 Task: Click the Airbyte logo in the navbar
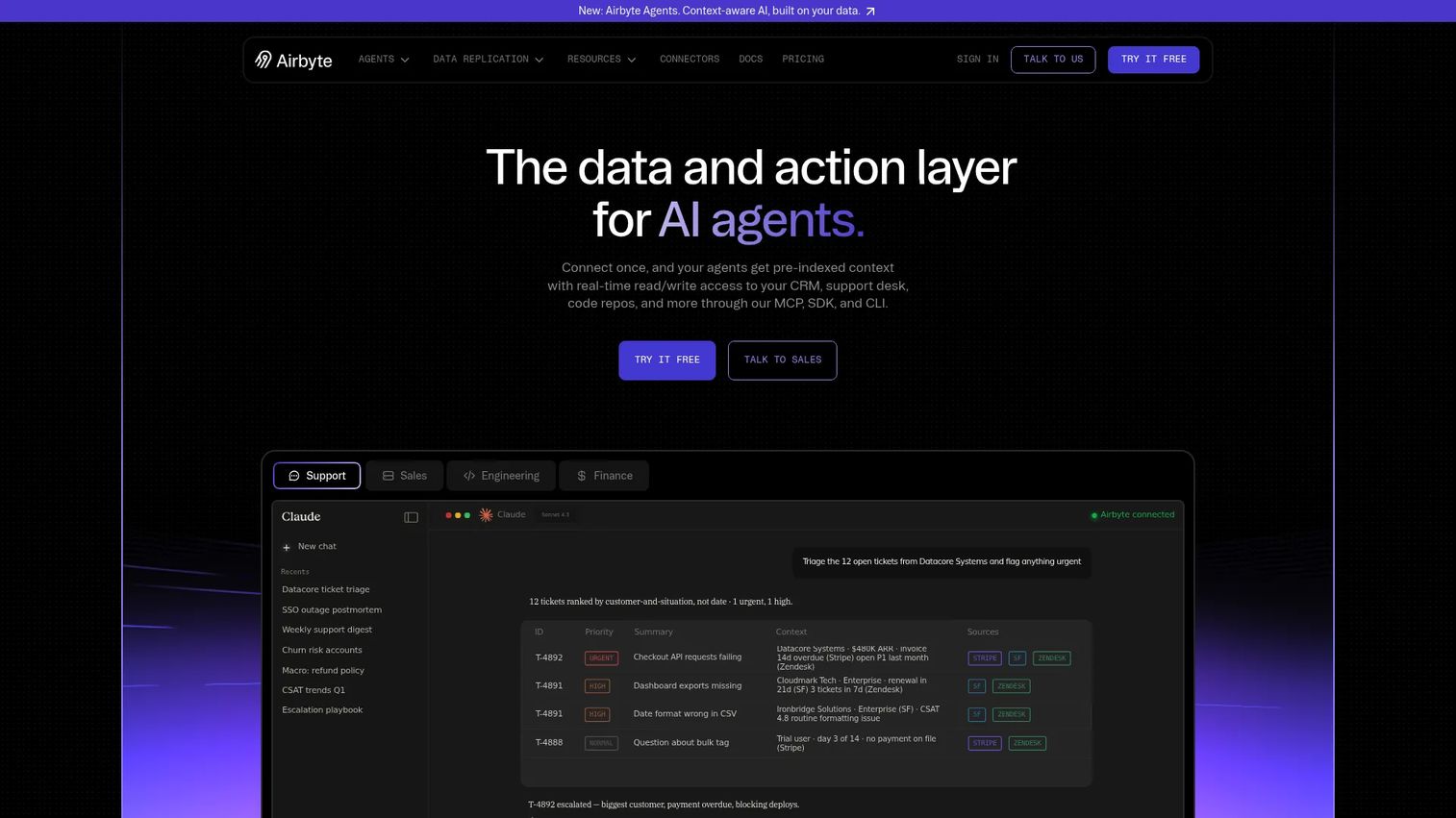tap(293, 60)
